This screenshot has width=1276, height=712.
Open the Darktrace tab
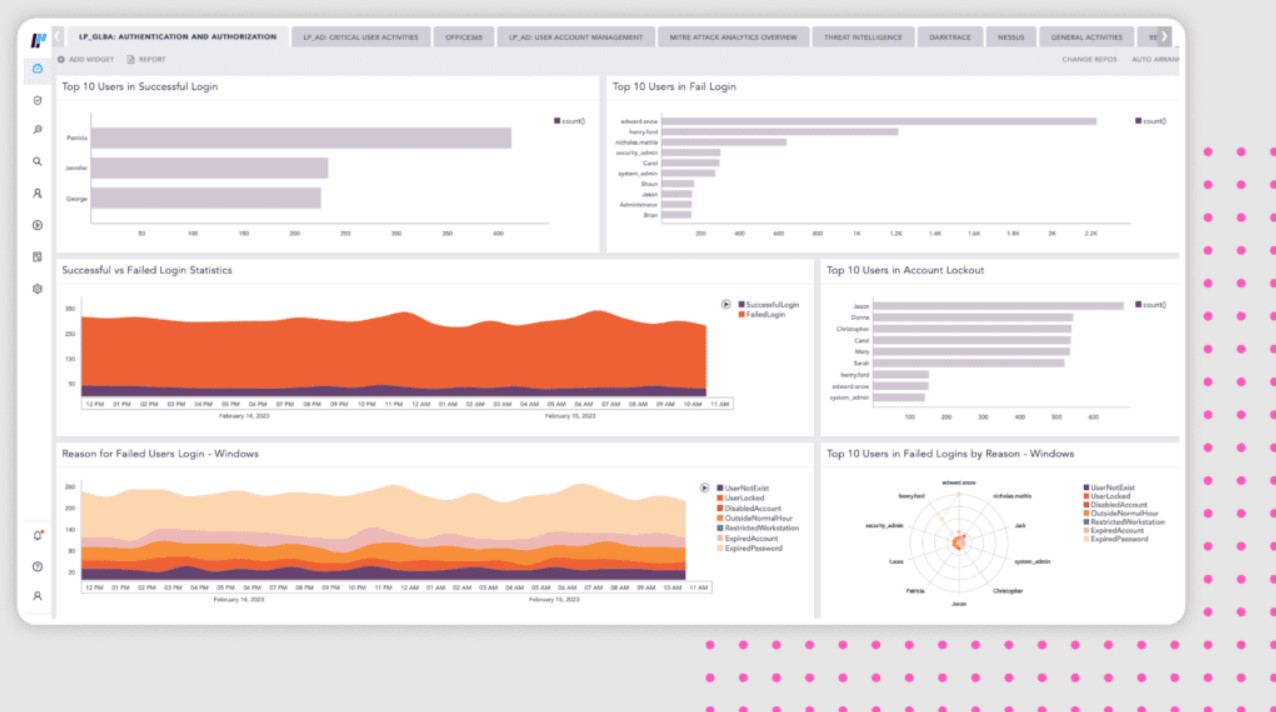950,37
